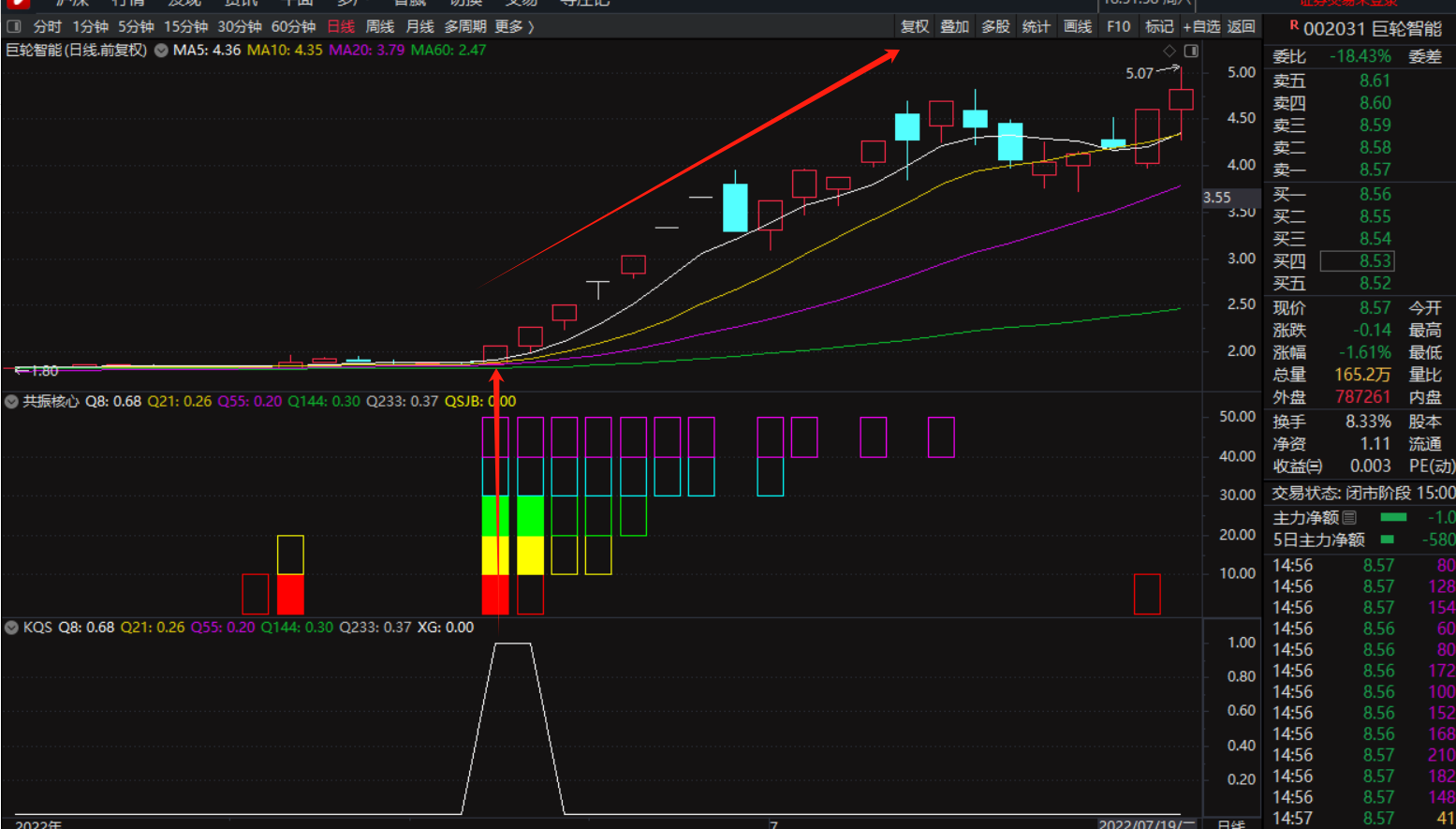1456x829 pixels.
Task: Click the 标记 mark tool
Action: point(1159,26)
